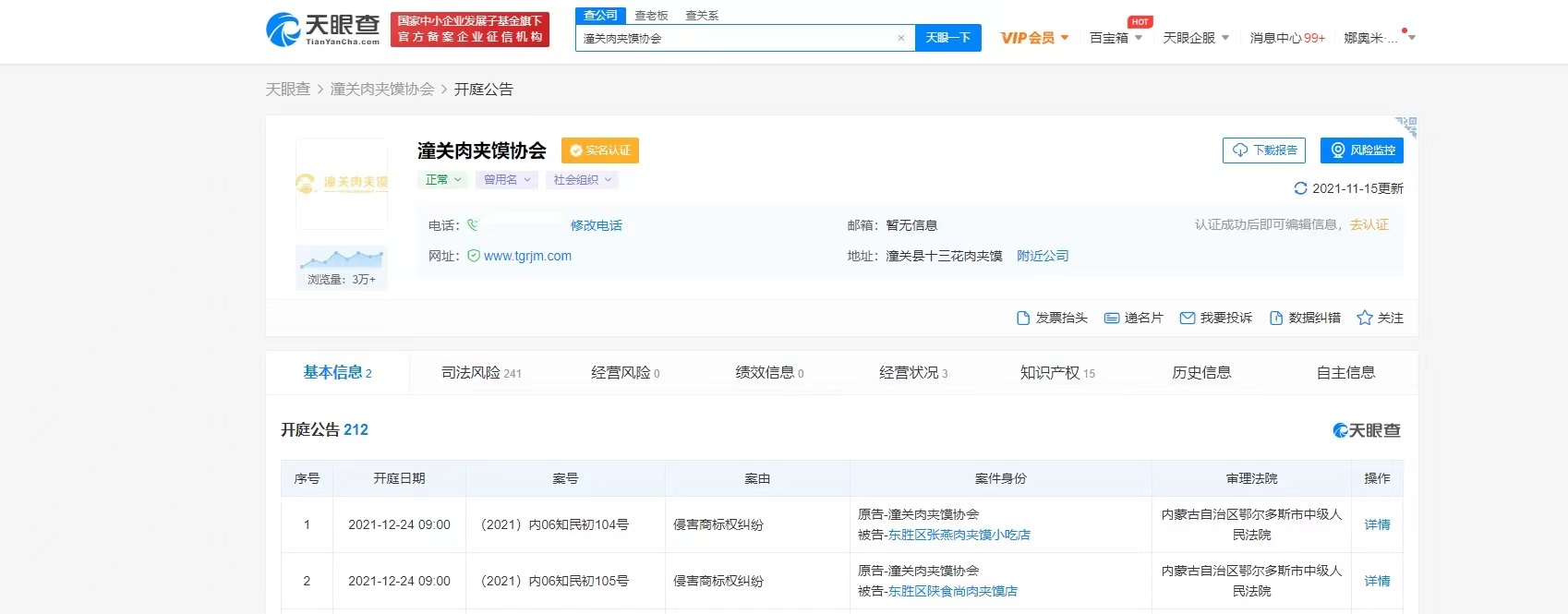This screenshot has width=1568, height=614.
Task: Click the 数据纠错 document icon
Action: pyautogui.click(x=1276, y=318)
